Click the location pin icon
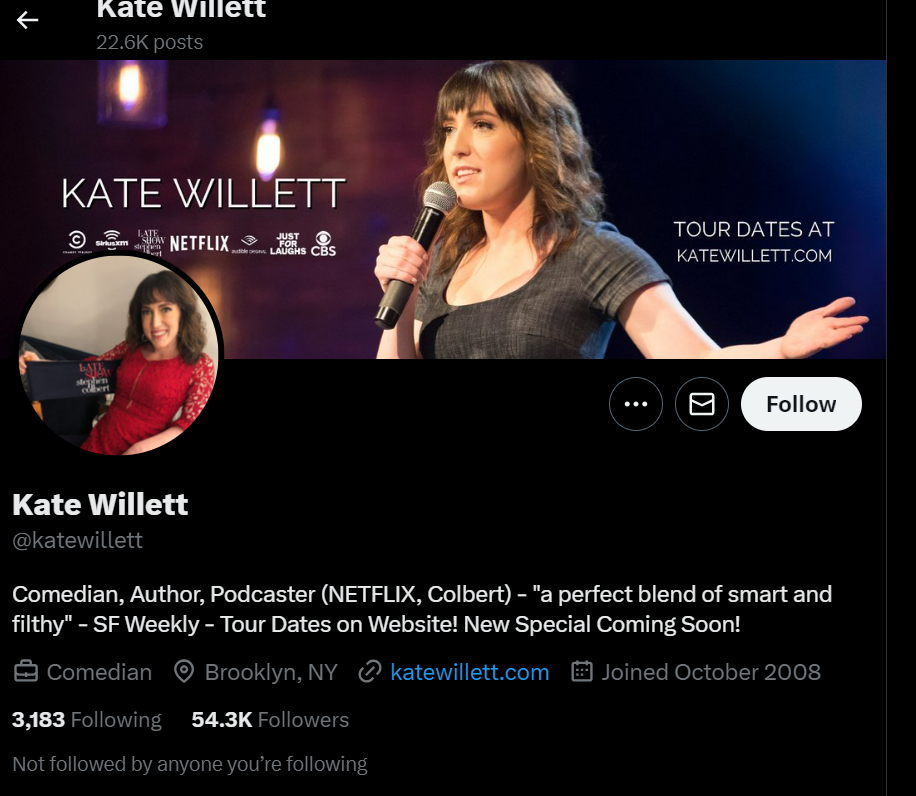Image resolution: width=916 pixels, height=796 pixels. point(184,672)
